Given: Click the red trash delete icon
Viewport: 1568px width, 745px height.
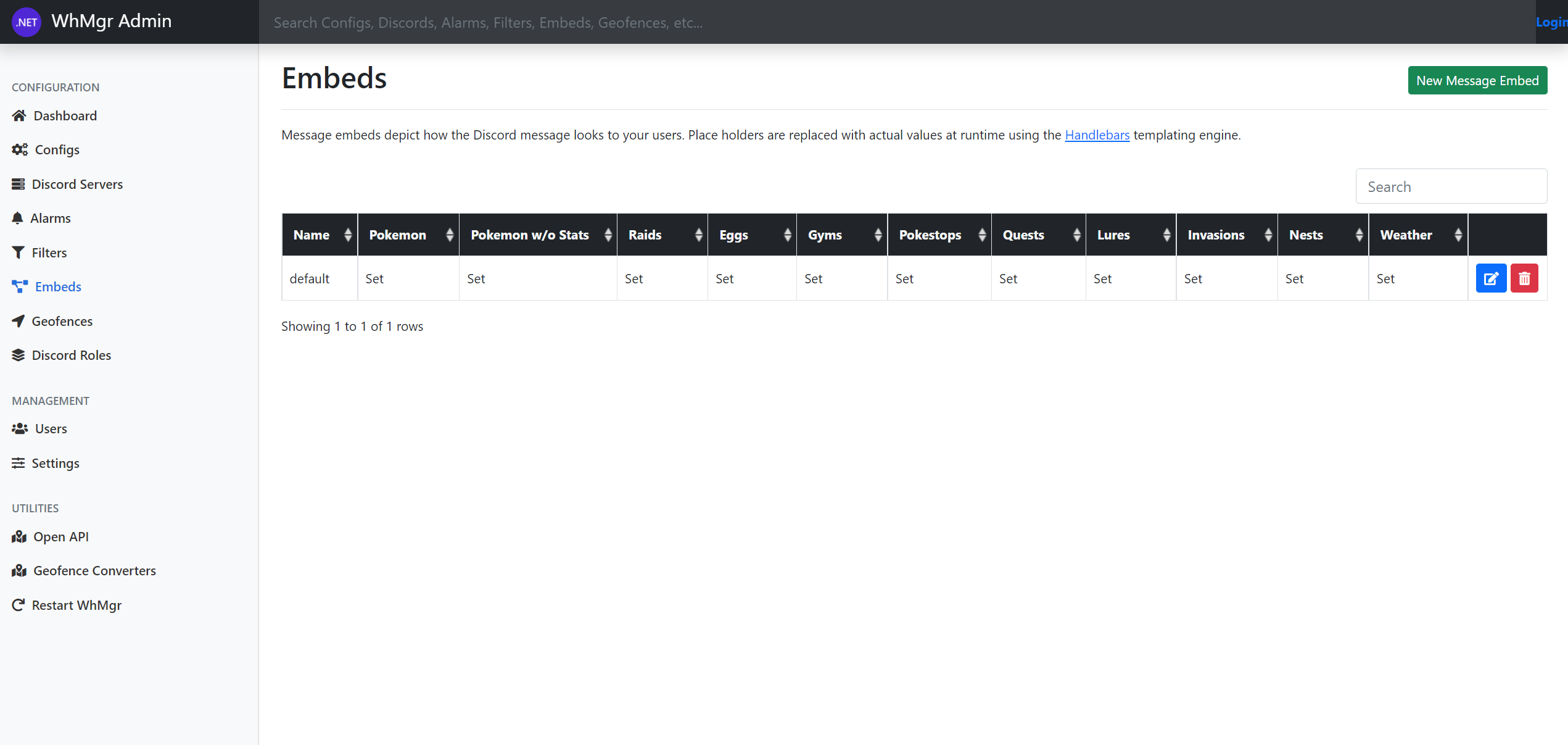Looking at the screenshot, I should 1524,278.
